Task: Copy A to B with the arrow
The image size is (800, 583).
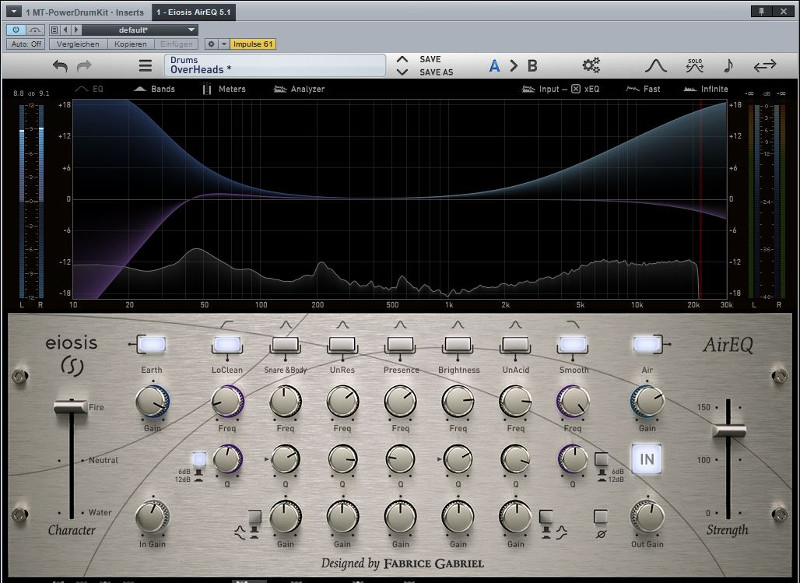Action: click(x=514, y=66)
